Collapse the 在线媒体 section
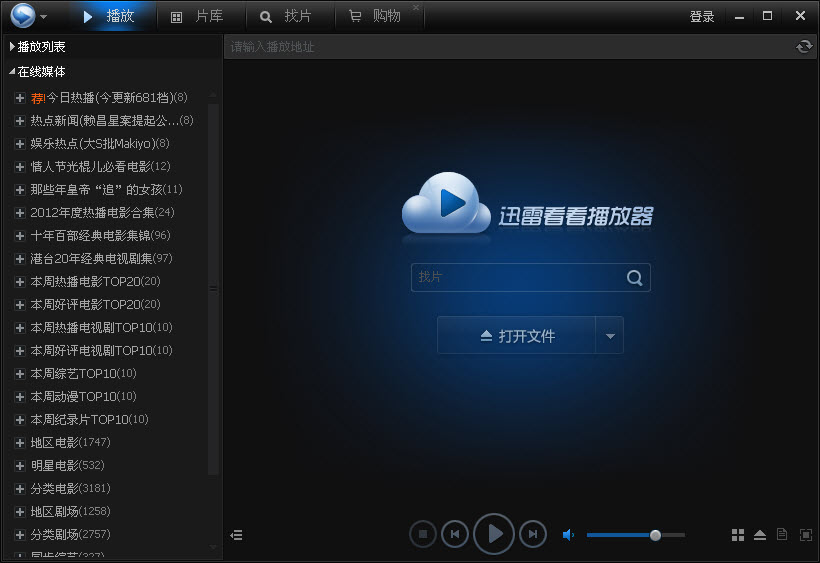The image size is (820, 563). pyautogui.click(x=12, y=72)
